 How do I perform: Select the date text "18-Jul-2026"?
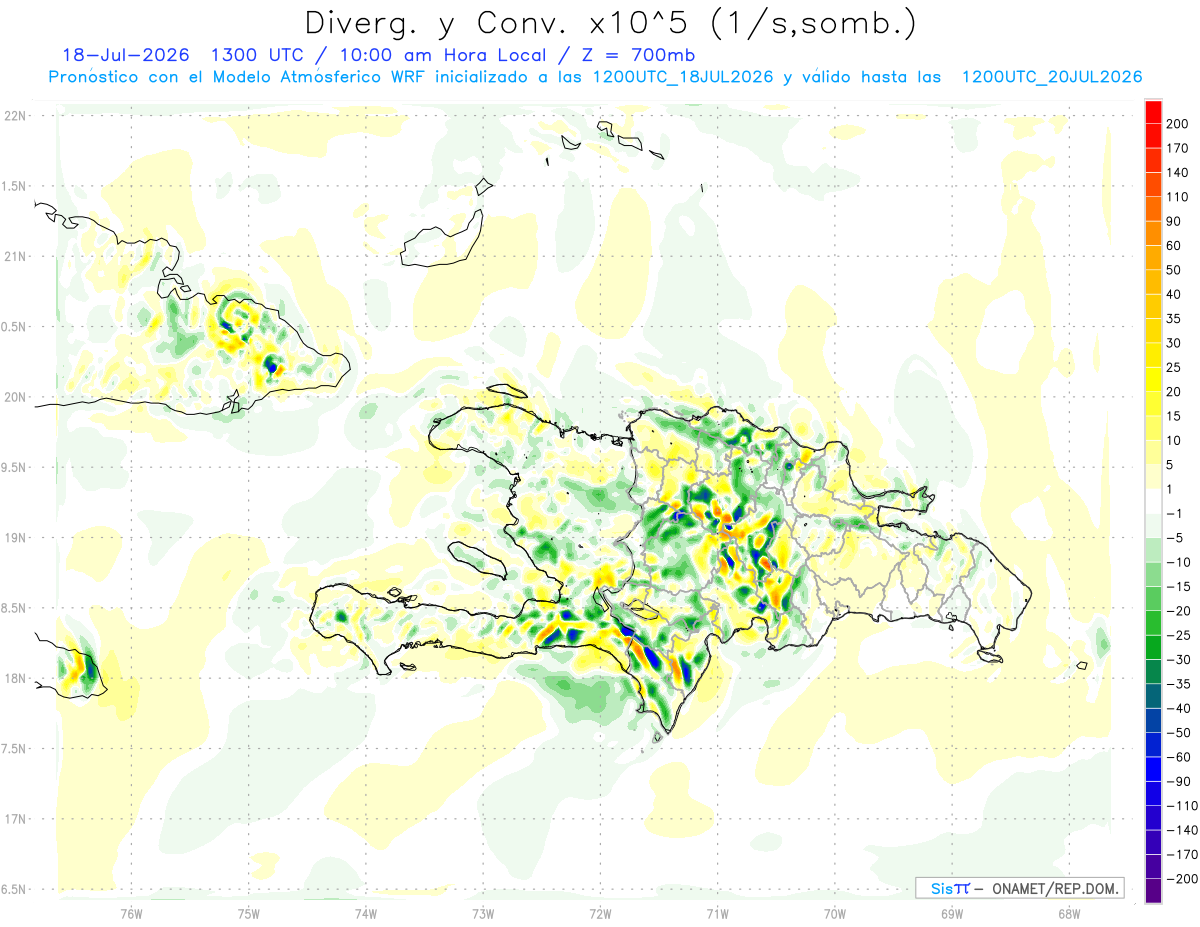[126, 55]
